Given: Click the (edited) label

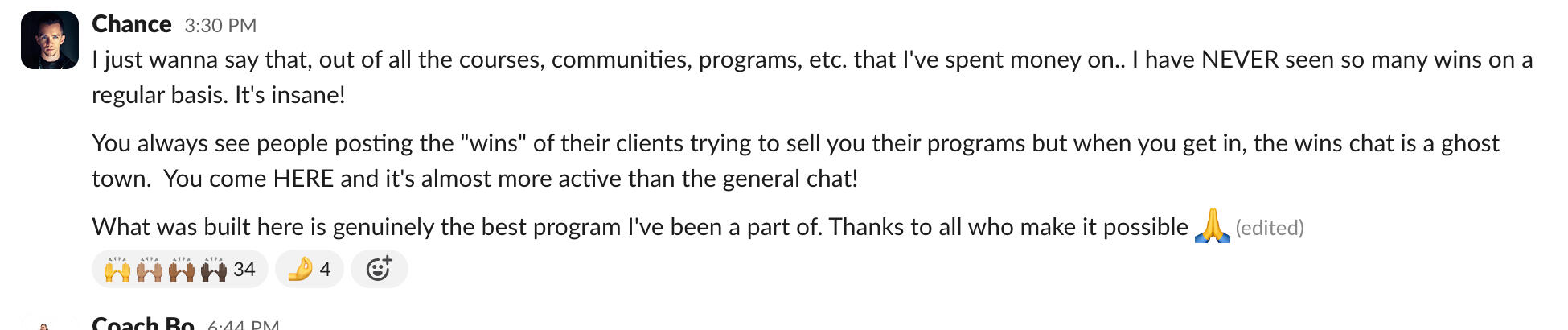Looking at the screenshot, I should [1270, 228].
